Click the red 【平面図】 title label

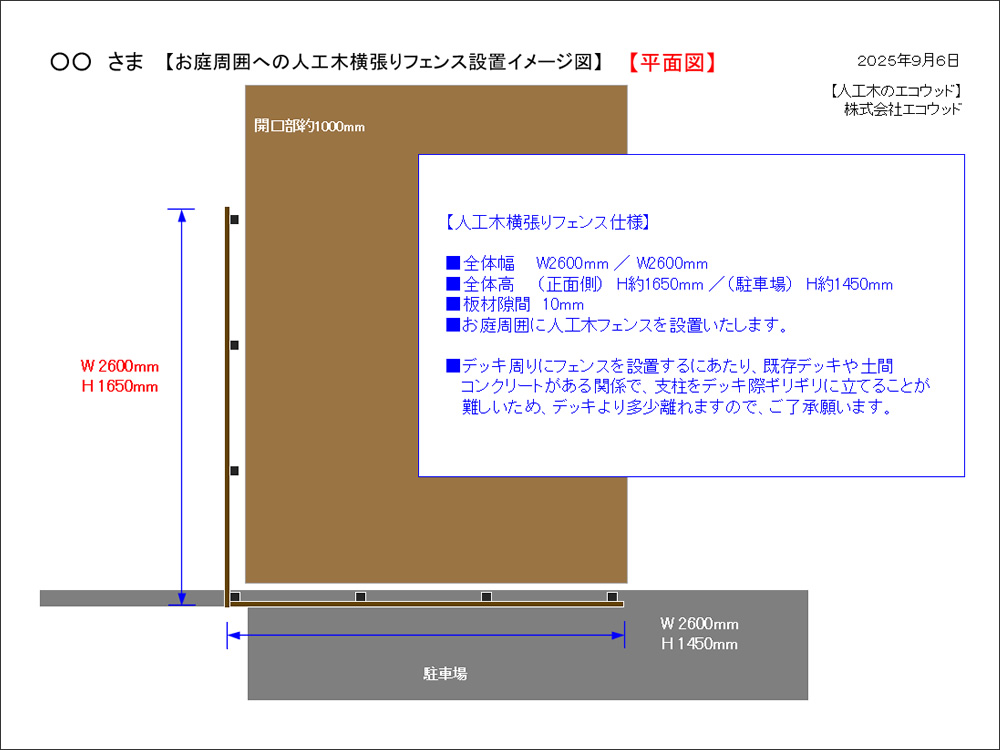coord(672,63)
